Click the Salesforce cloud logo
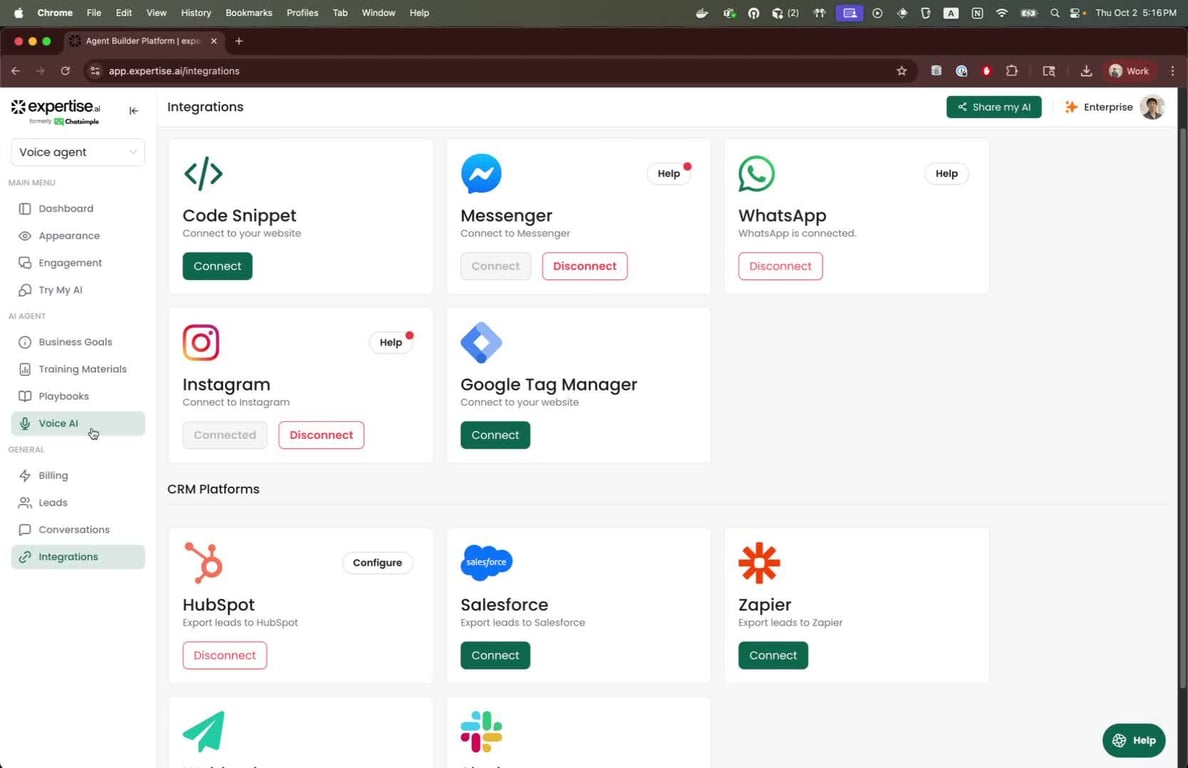The image size is (1188, 768). (x=486, y=562)
